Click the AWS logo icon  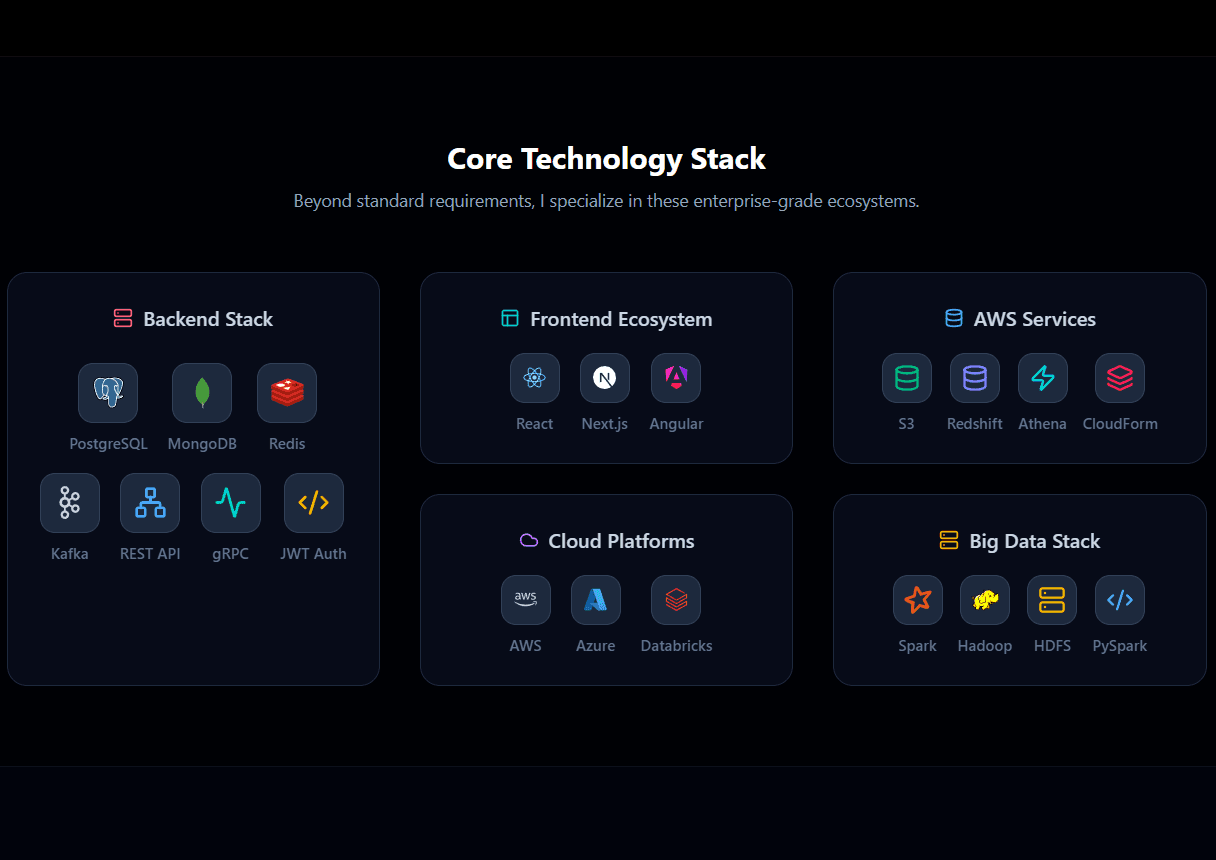click(526, 600)
